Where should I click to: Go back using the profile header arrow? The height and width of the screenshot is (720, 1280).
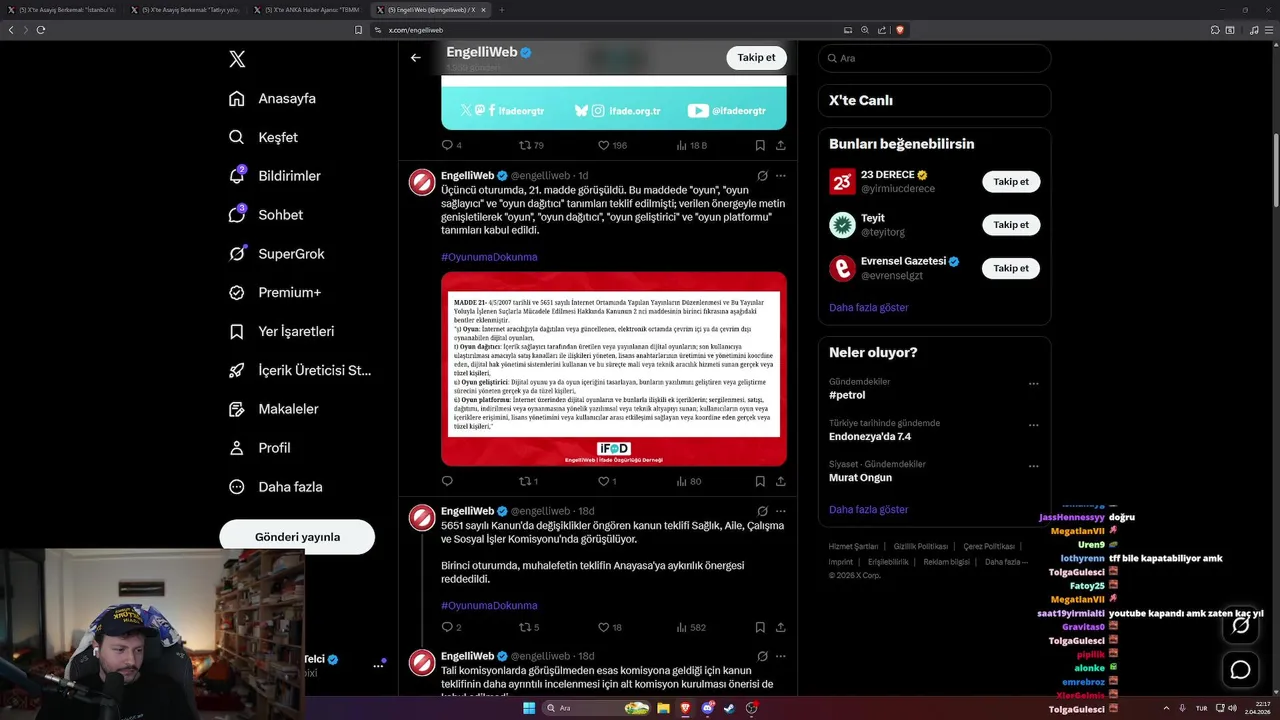416,58
